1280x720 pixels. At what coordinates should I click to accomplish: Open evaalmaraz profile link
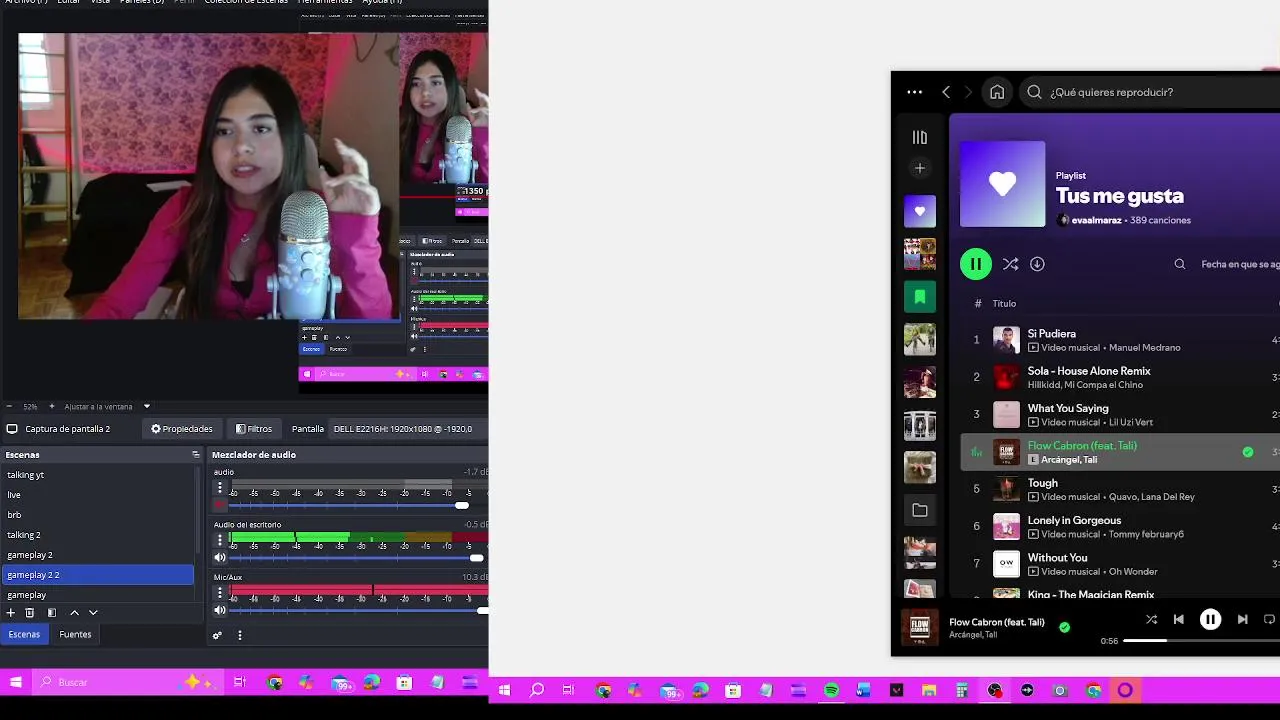point(1096,220)
